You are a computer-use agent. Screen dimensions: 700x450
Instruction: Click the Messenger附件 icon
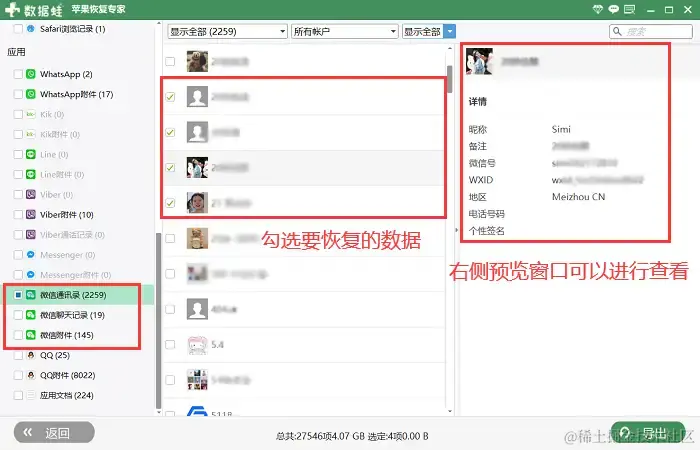[x=30, y=275]
